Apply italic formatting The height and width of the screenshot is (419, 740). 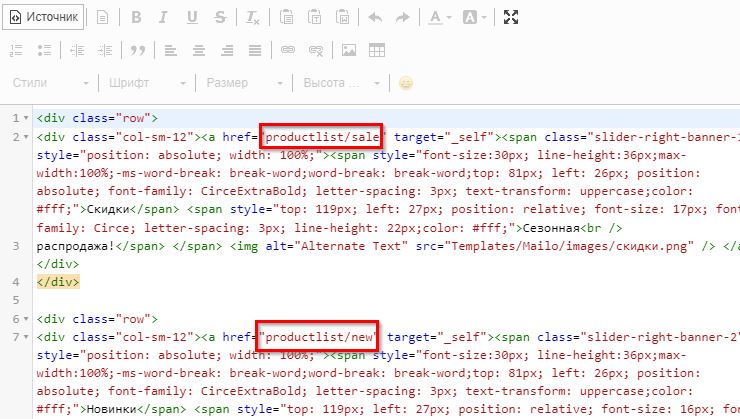tap(165, 17)
